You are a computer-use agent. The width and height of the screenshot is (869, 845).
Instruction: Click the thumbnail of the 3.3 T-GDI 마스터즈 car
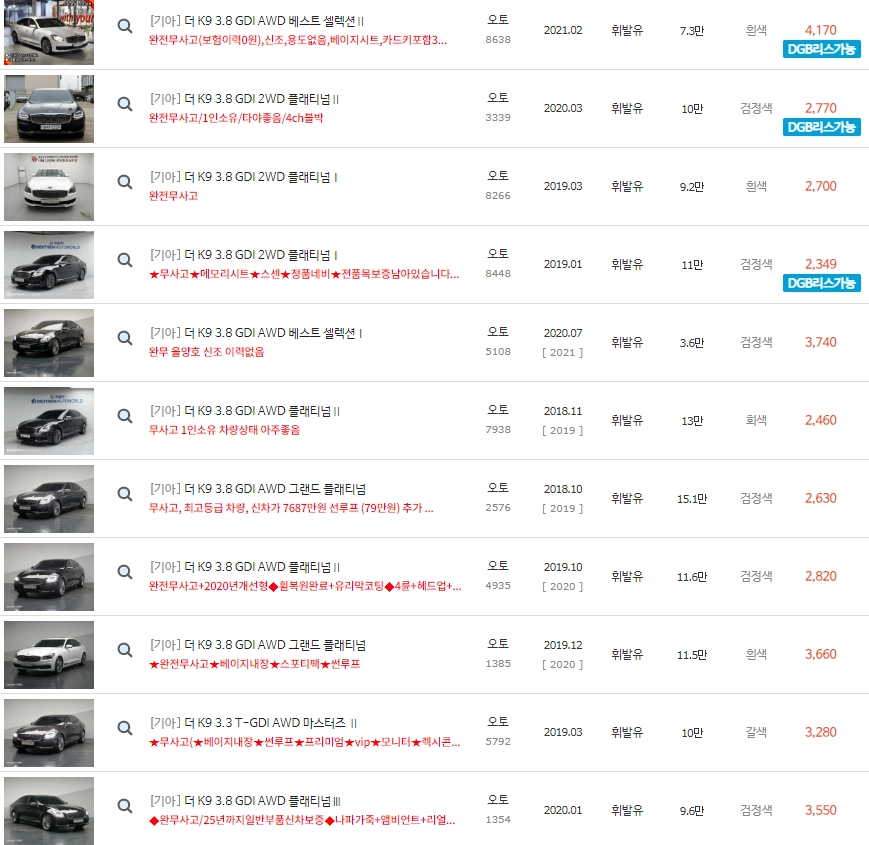48,731
